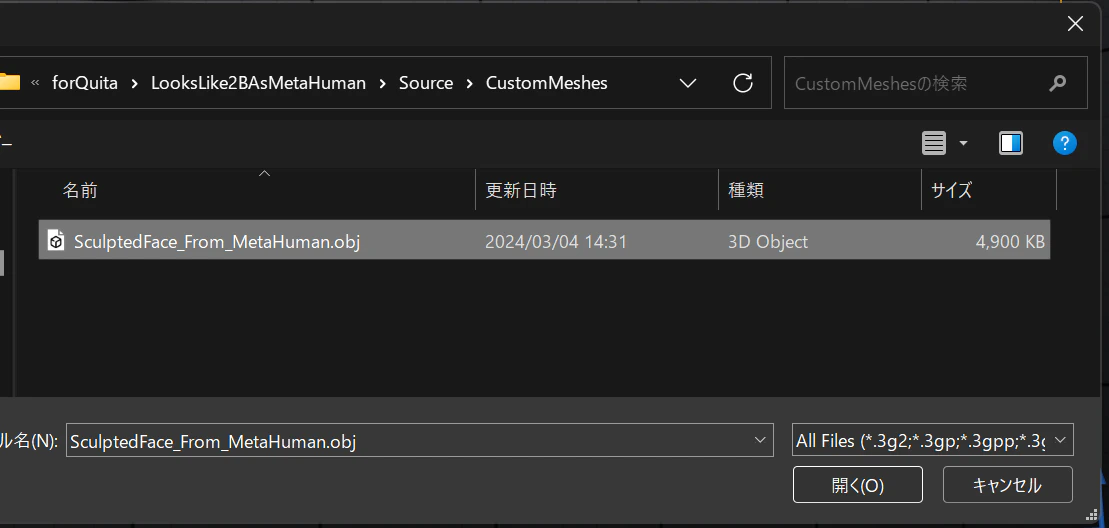Viewport: 1109px width, 528px height.
Task: Click the 2024/03/04 14:31 date cell
Action: [x=556, y=242]
